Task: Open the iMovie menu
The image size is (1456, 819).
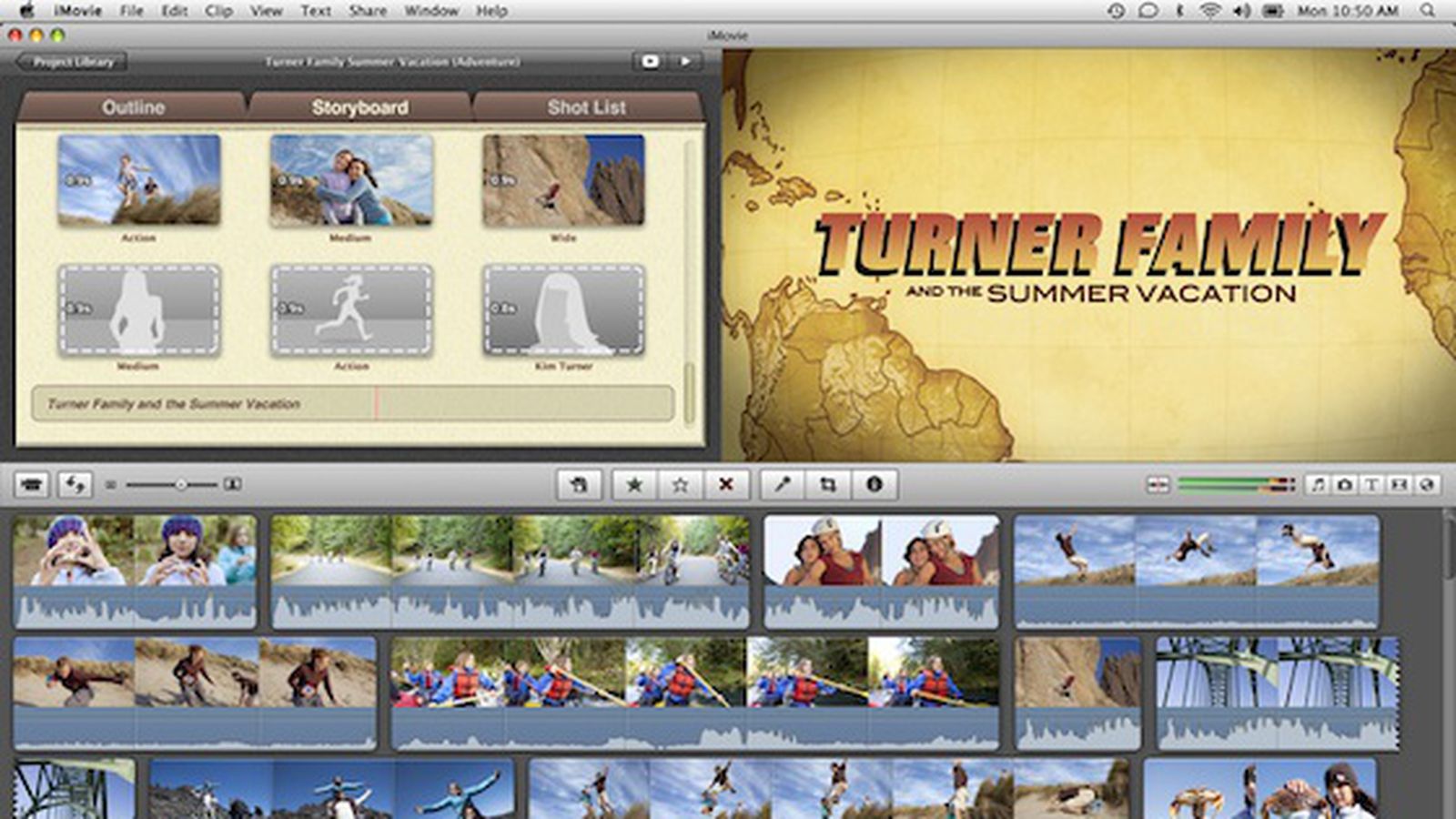Action: point(77,11)
